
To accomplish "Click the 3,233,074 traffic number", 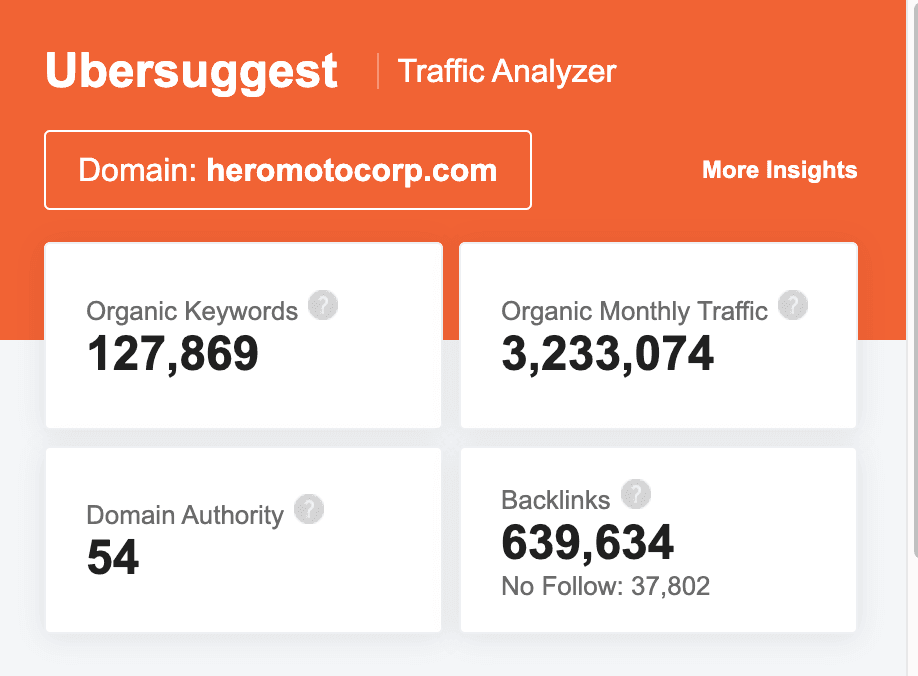I will pyautogui.click(x=608, y=353).
